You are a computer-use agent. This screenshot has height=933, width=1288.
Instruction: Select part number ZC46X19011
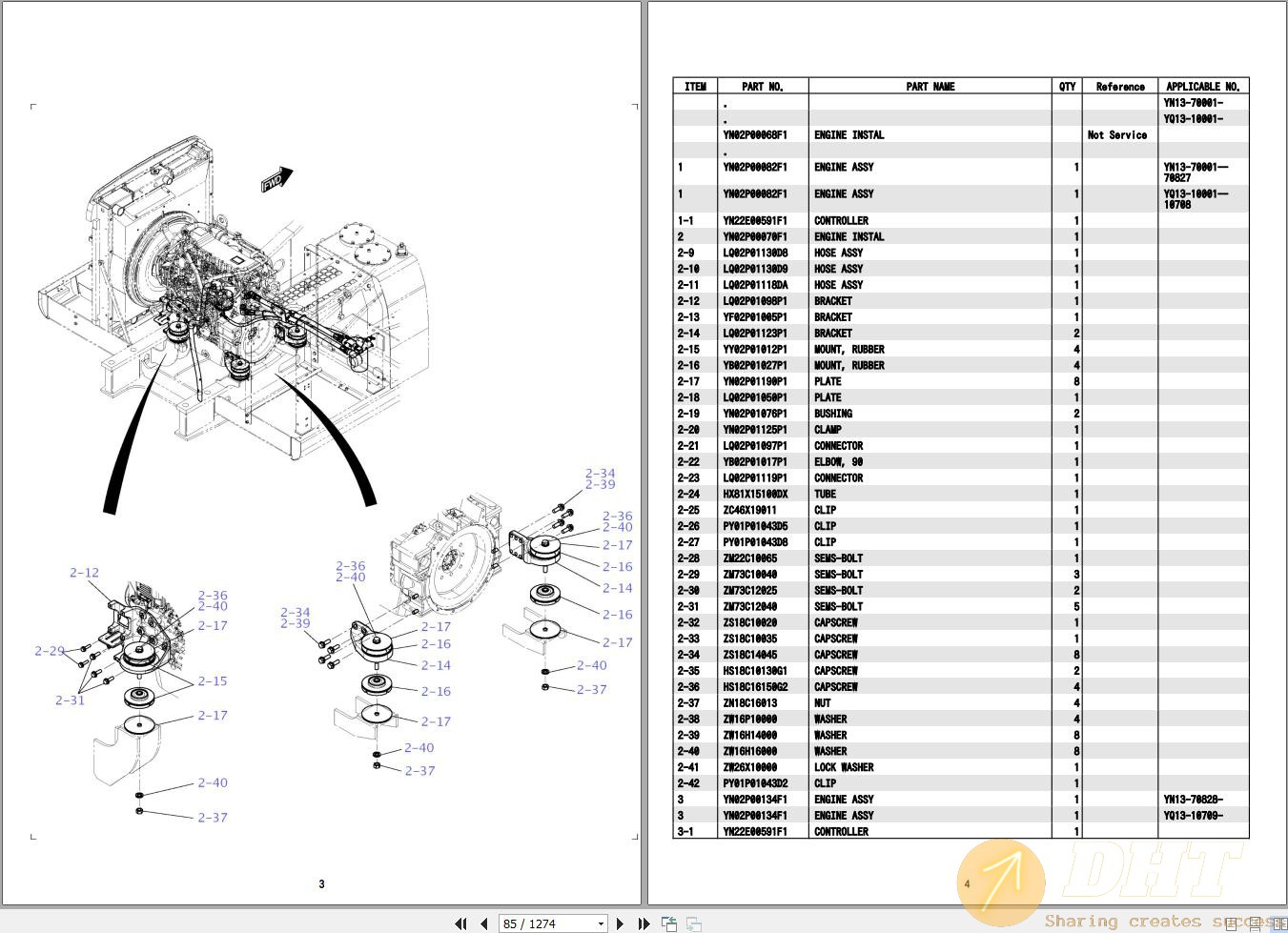coord(749,510)
